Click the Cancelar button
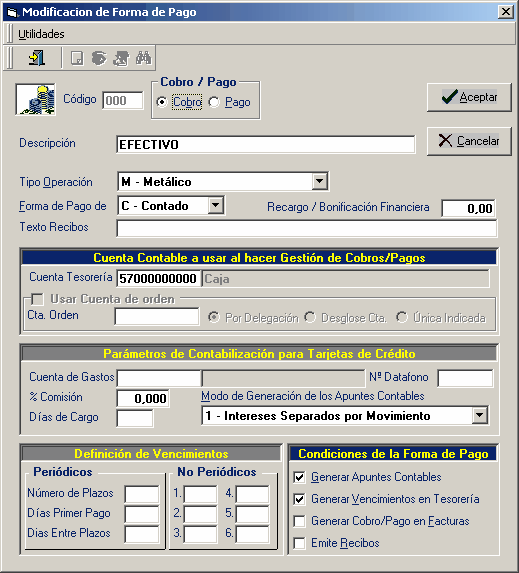This screenshot has width=519, height=573. (x=469, y=141)
